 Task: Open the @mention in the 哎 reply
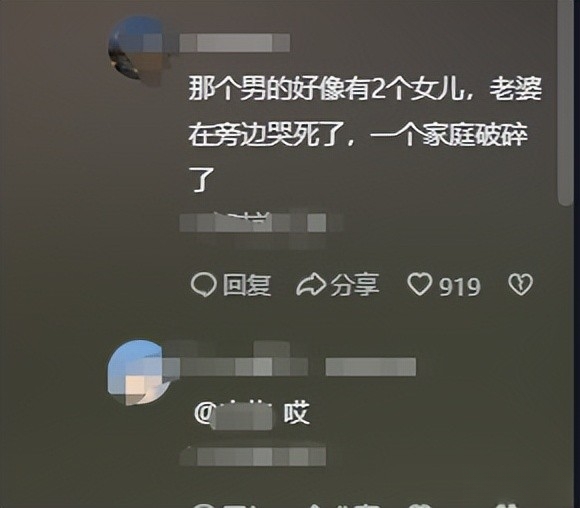233,416
